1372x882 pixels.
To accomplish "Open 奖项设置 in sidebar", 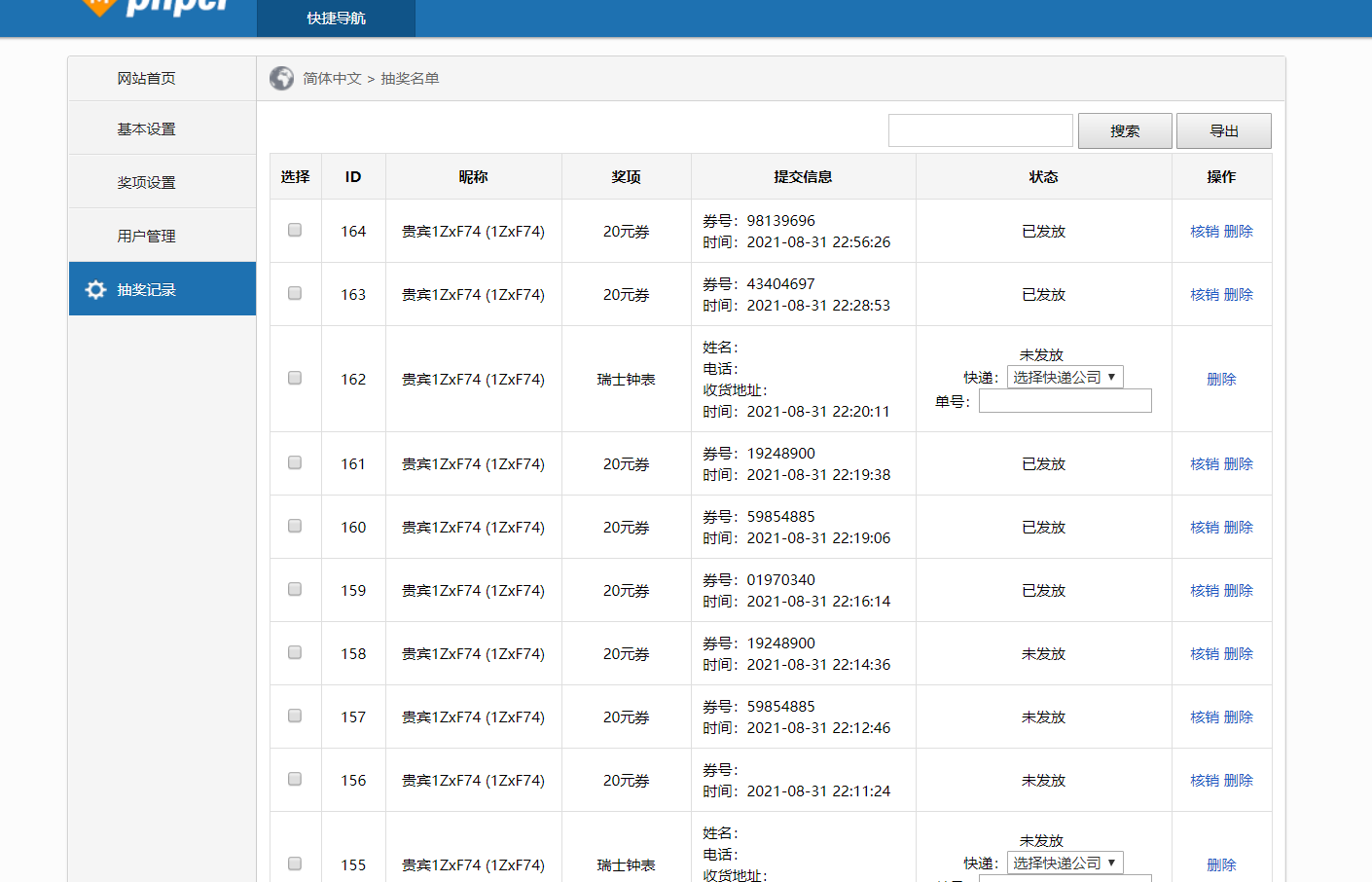I will pyautogui.click(x=162, y=183).
